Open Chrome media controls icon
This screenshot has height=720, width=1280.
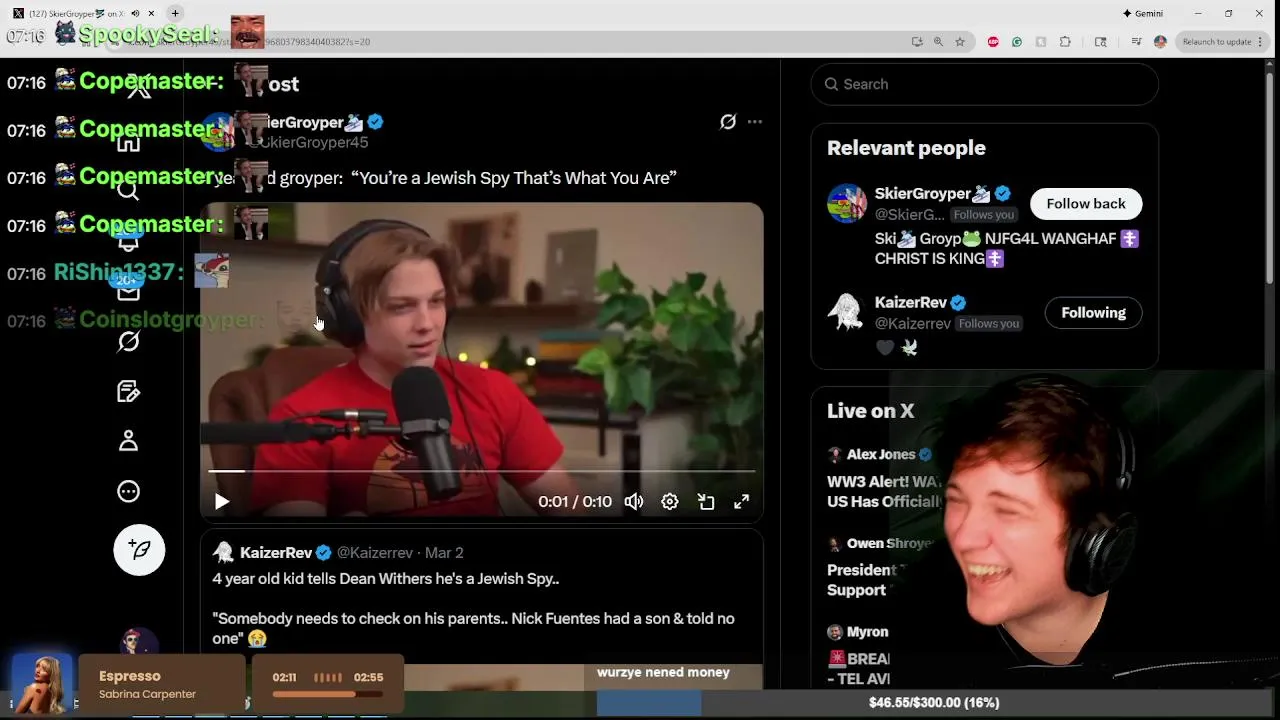[x=1137, y=42]
